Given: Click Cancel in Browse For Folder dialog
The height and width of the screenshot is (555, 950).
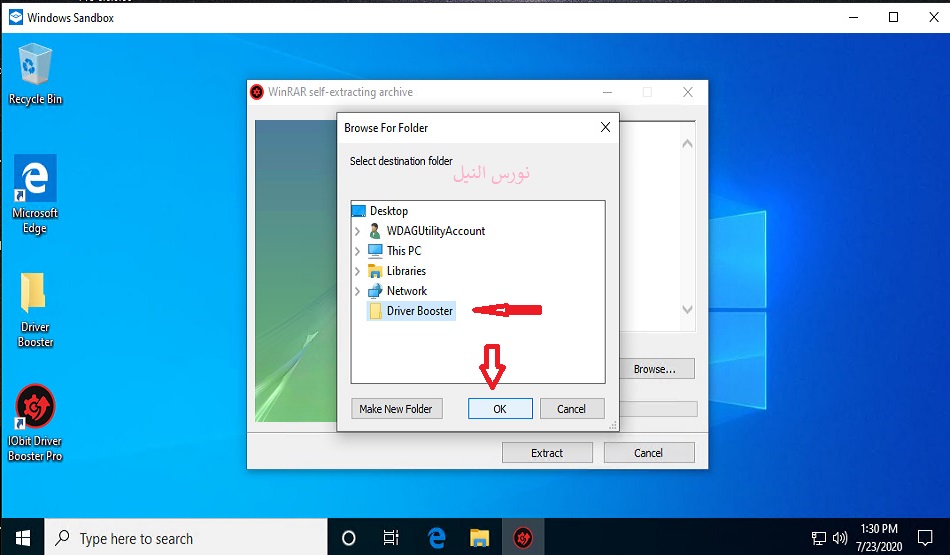Looking at the screenshot, I should click(x=571, y=409).
